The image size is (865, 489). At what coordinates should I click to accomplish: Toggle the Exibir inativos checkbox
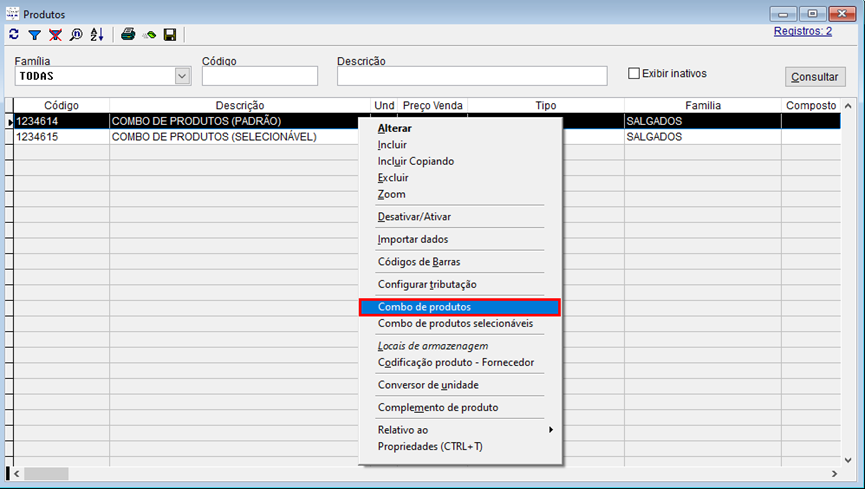pyautogui.click(x=634, y=73)
